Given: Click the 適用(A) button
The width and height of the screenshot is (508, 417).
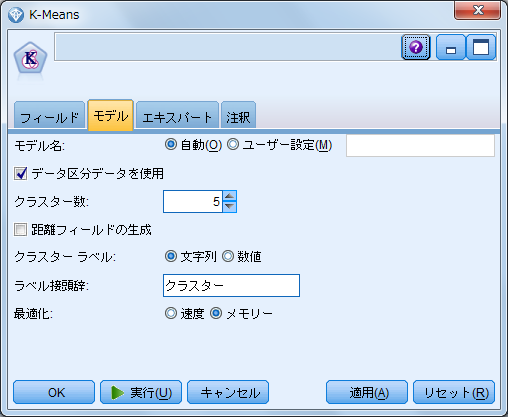Looking at the screenshot, I should click(367, 392).
